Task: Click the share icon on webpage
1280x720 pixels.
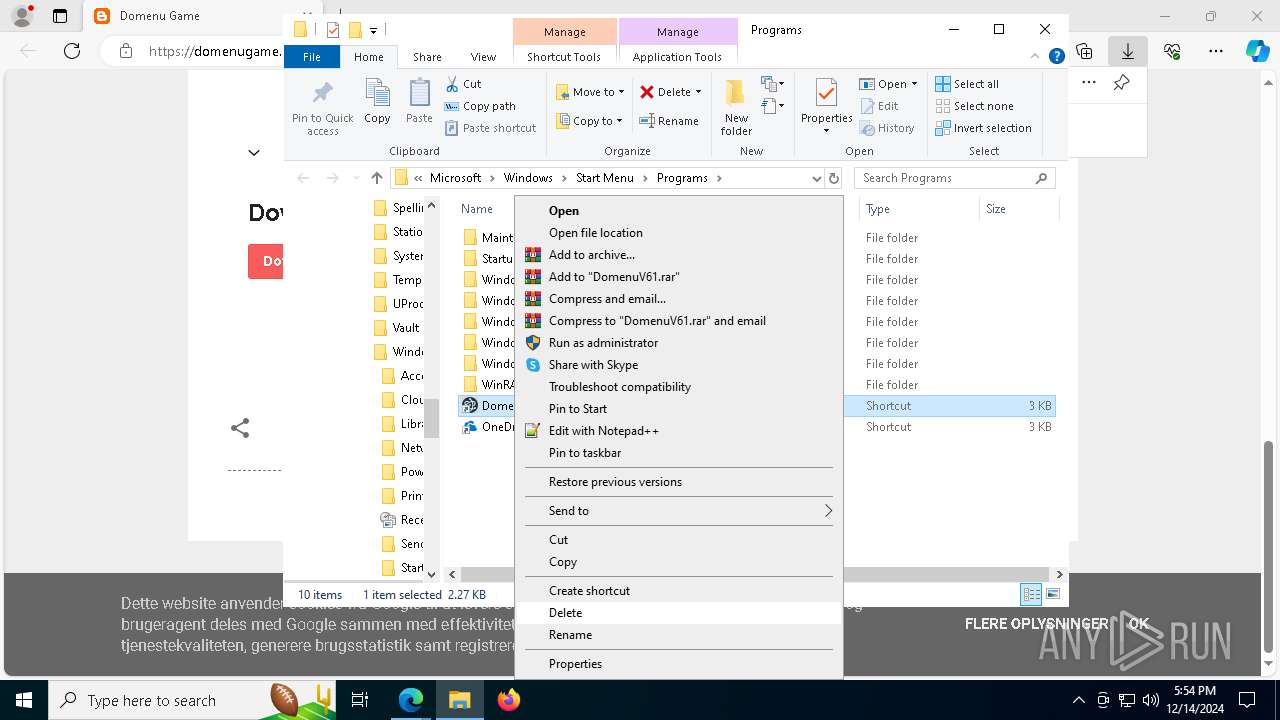Action: 240,428
